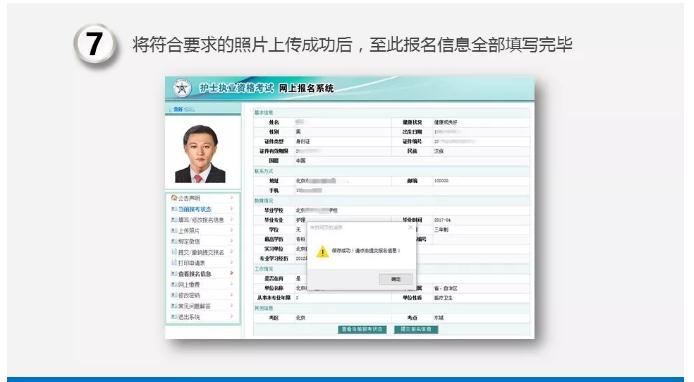This screenshot has height=382, width=694.
Task: Click the home icon beside 公告声明
Action: 174,198
